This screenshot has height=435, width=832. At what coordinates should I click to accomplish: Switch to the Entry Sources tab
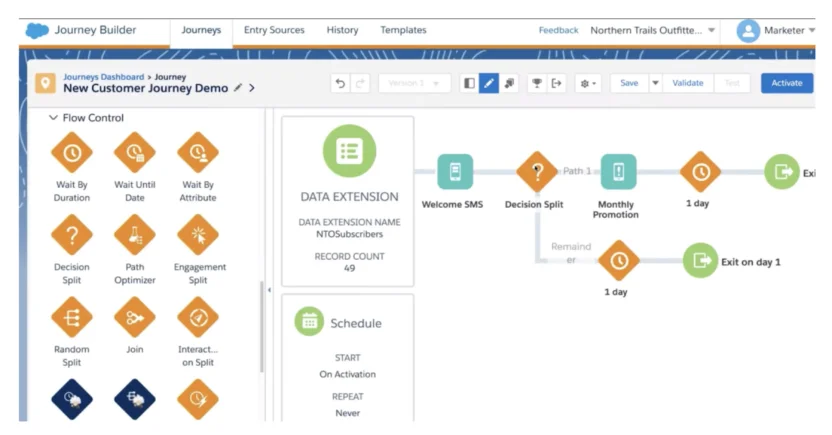pyautogui.click(x=274, y=30)
